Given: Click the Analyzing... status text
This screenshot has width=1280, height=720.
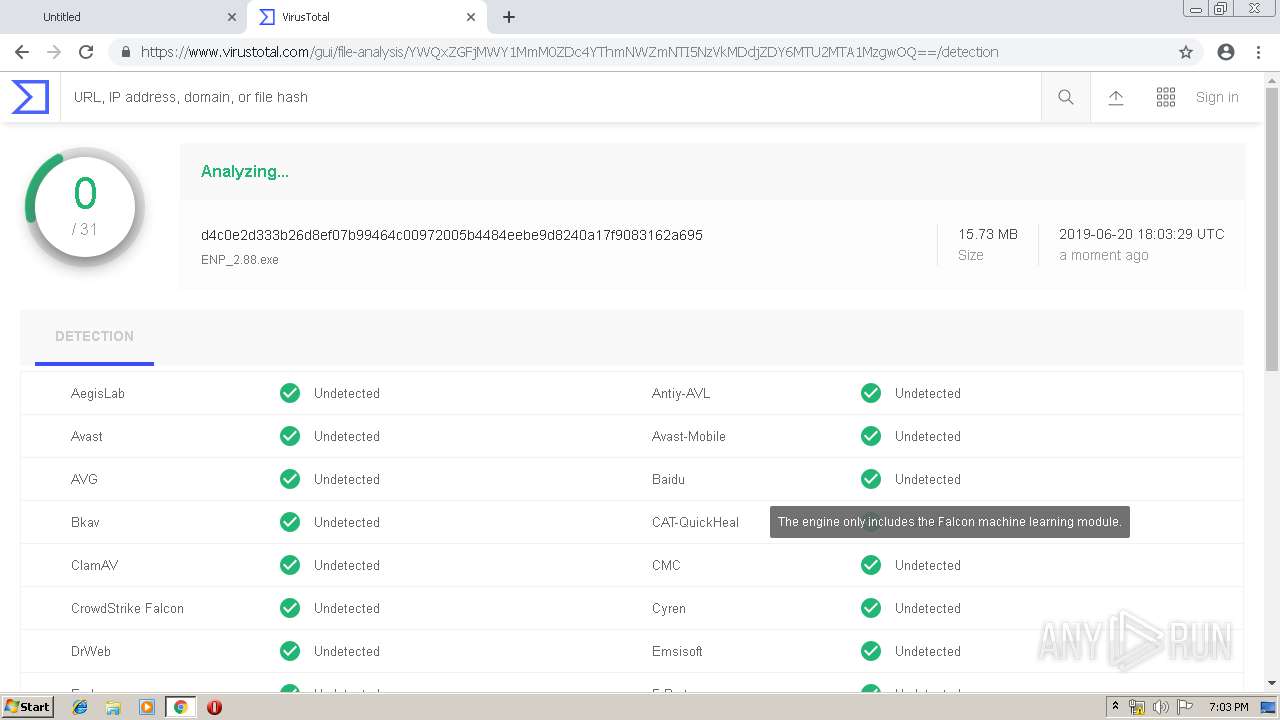Looking at the screenshot, I should click(245, 171).
